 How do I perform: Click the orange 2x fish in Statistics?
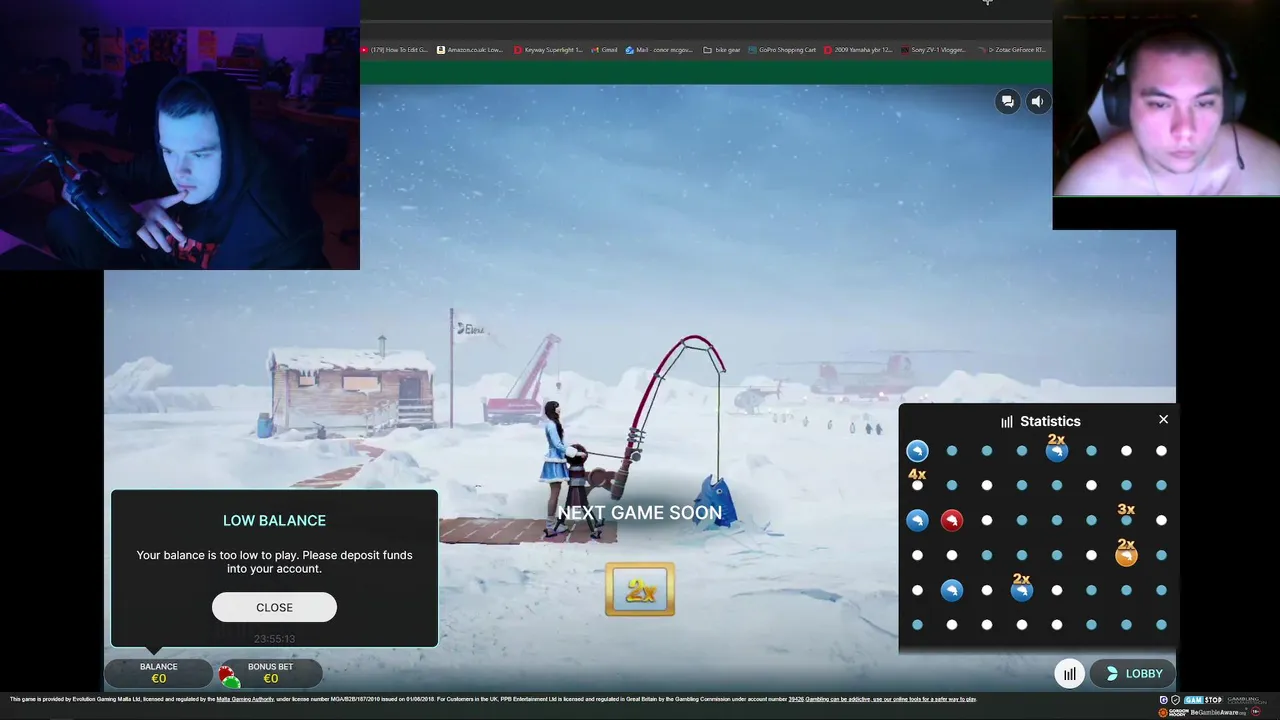tap(1126, 555)
